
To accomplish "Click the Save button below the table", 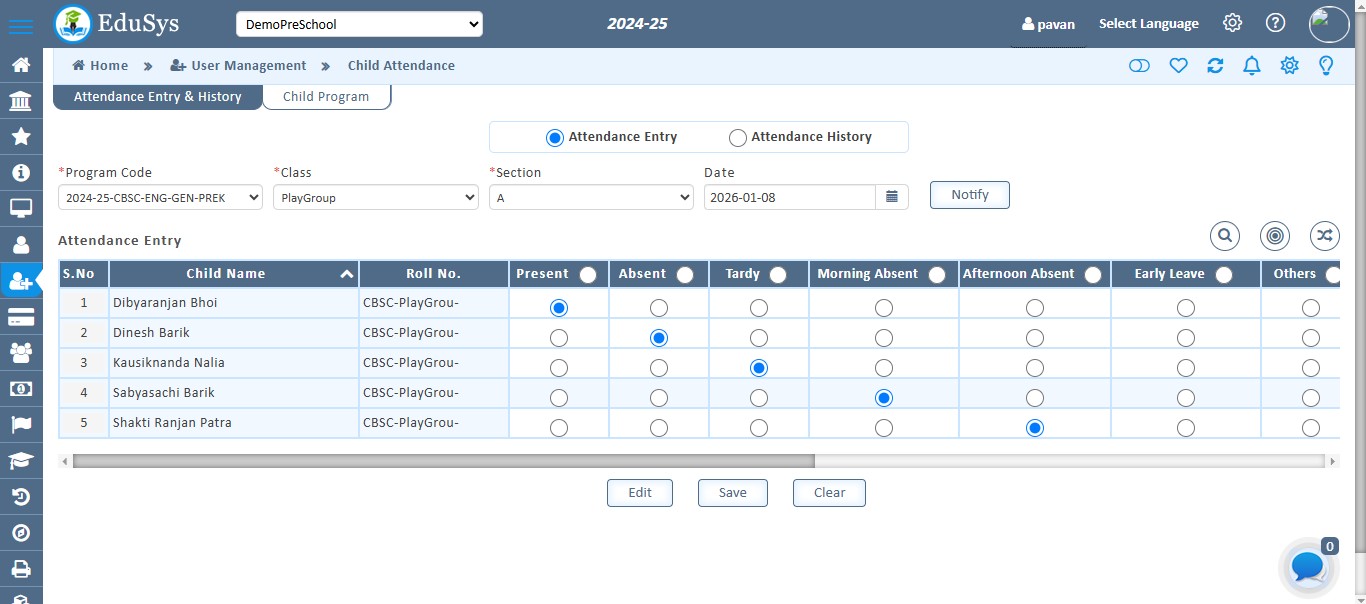I will (x=732, y=492).
